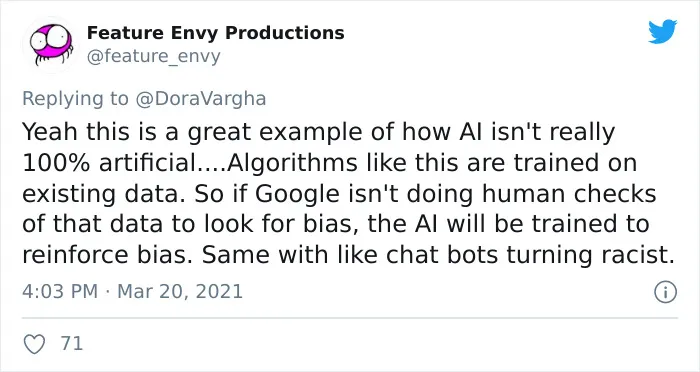Open the Feature Envy Productions profile avatar
The width and height of the screenshot is (700, 372).
coord(51,45)
